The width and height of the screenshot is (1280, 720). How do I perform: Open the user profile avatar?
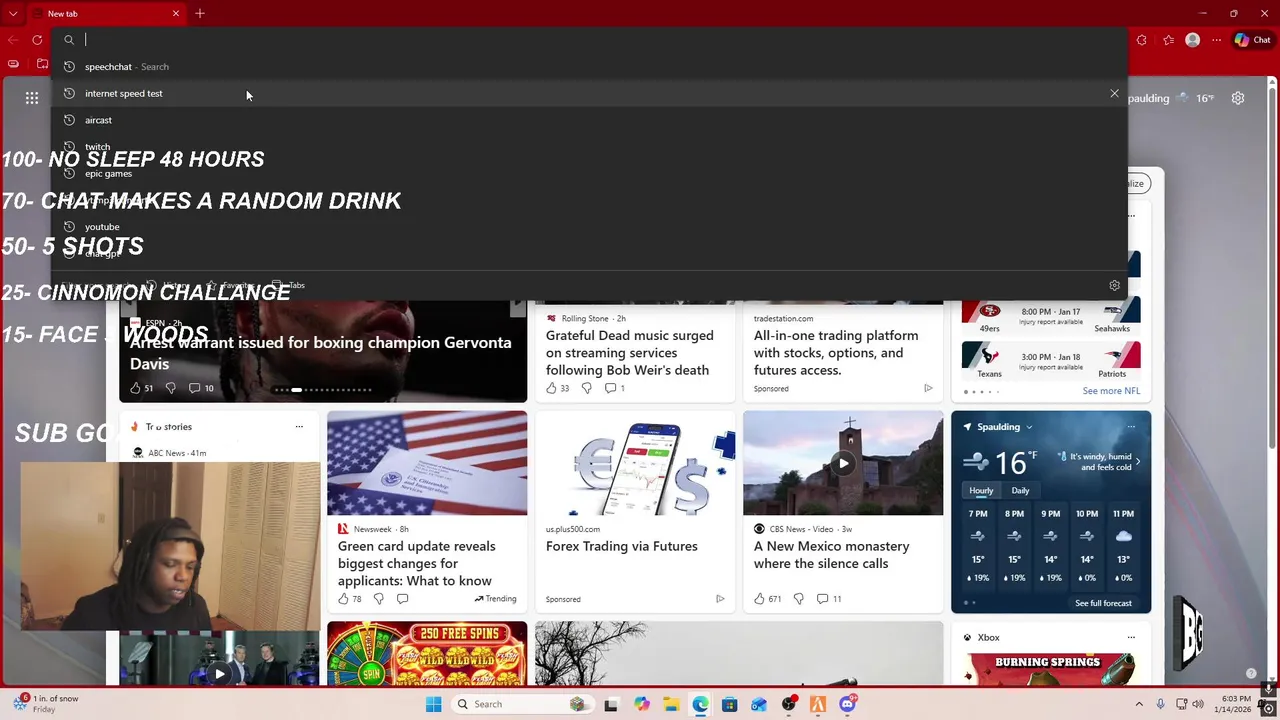pyautogui.click(x=1192, y=40)
